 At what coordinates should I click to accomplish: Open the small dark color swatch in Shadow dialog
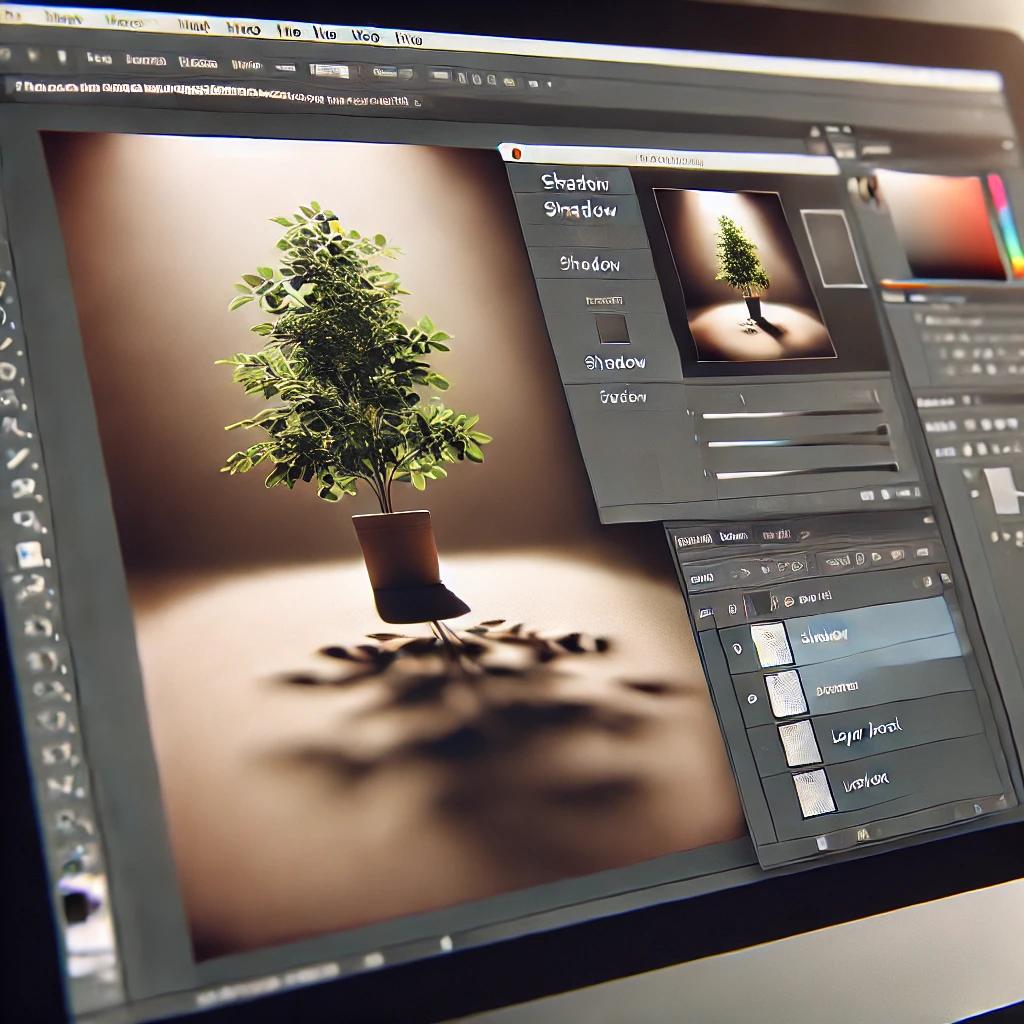coord(613,328)
